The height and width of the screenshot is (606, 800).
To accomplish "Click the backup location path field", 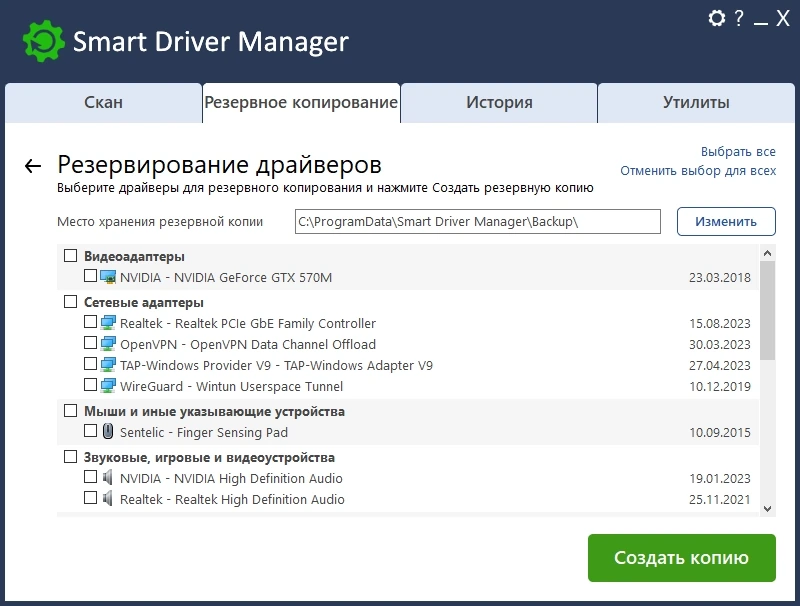I will pyautogui.click(x=478, y=221).
